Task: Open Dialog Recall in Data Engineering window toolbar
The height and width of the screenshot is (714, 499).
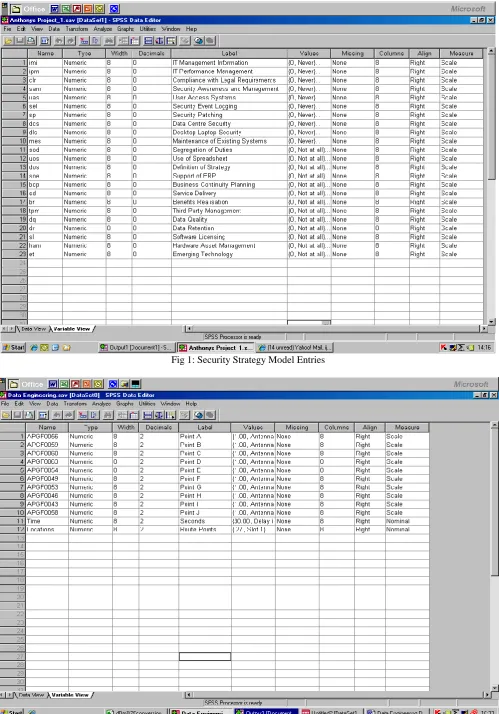Action: (x=43, y=415)
